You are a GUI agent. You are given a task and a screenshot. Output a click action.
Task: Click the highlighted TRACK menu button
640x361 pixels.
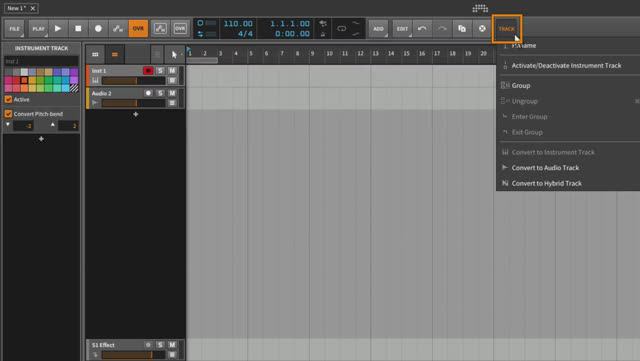point(507,29)
